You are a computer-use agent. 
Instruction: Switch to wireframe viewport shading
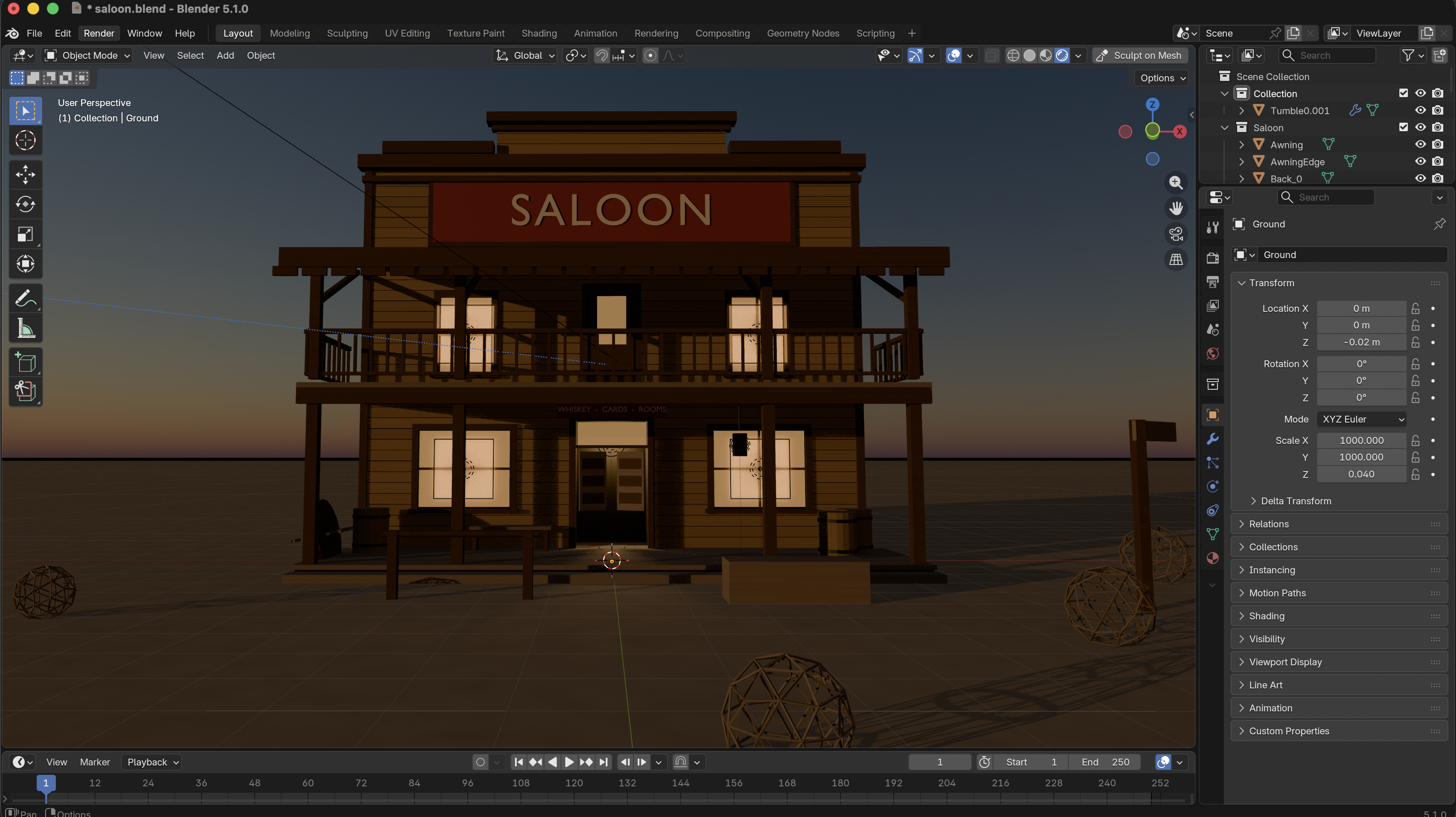pyautogui.click(x=1013, y=55)
